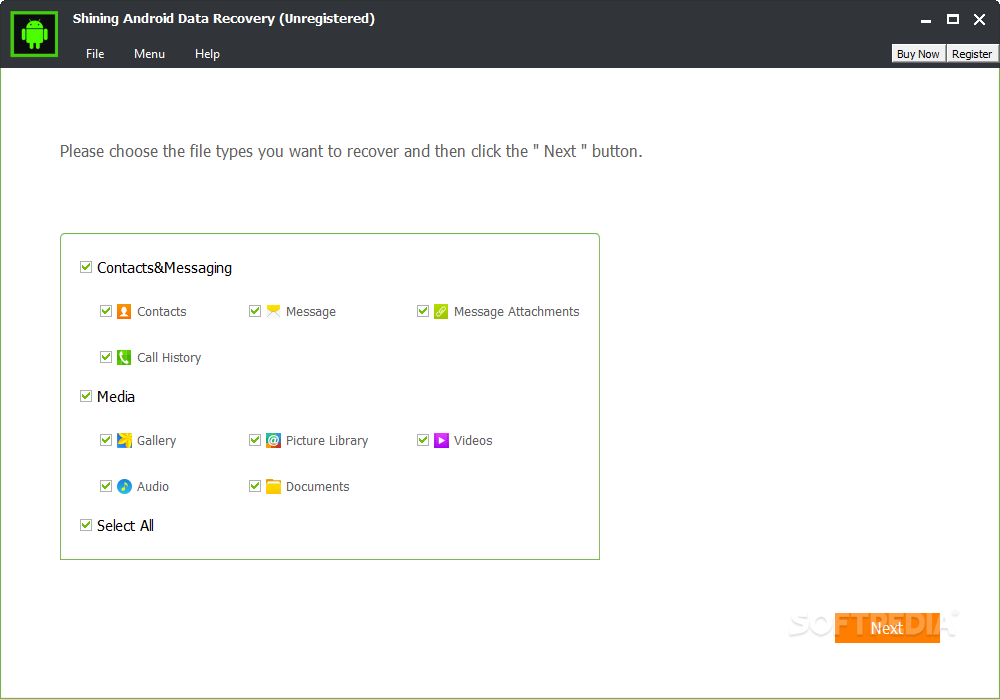Click the 'Audio' label text
This screenshot has height=699, width=1000.
pyautogui.click(x=152, y=486)
